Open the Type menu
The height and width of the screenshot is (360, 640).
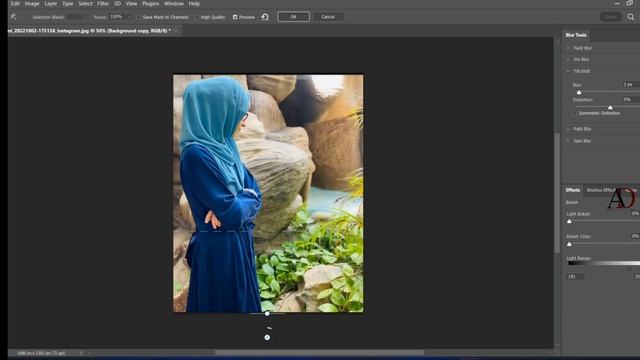point(68,4)
